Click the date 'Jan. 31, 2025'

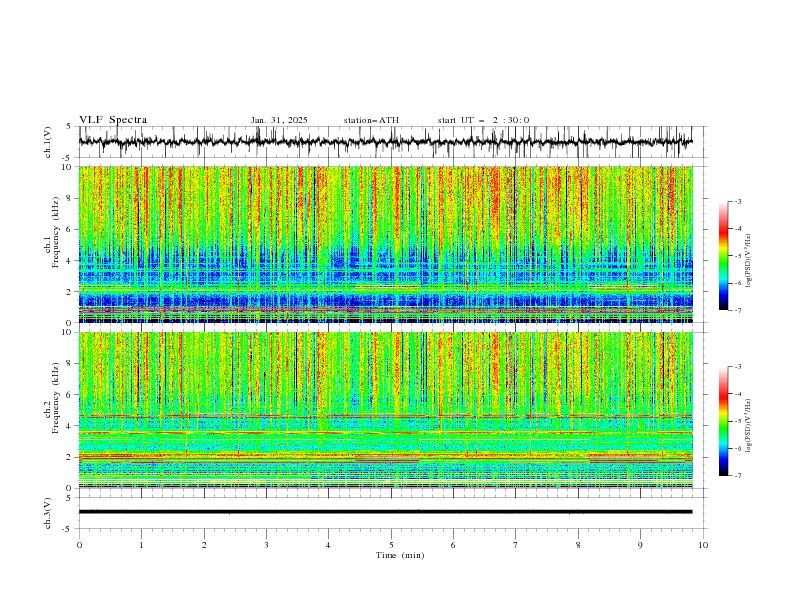pos(279,120)
